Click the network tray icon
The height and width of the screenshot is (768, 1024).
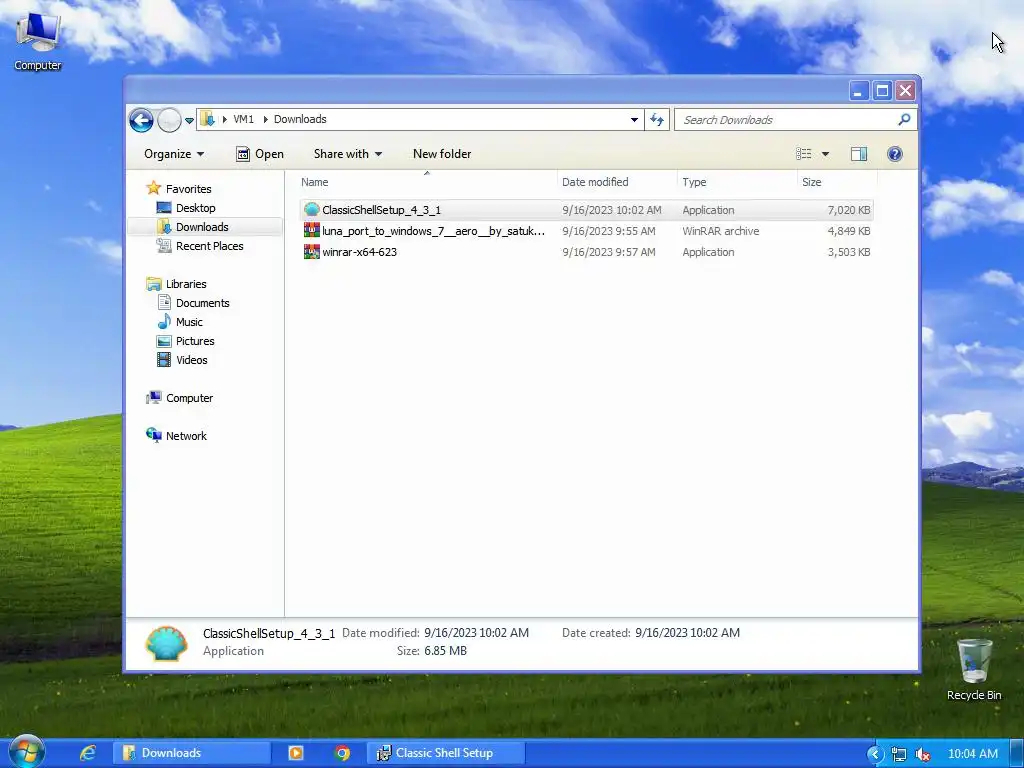pos(899,754)
